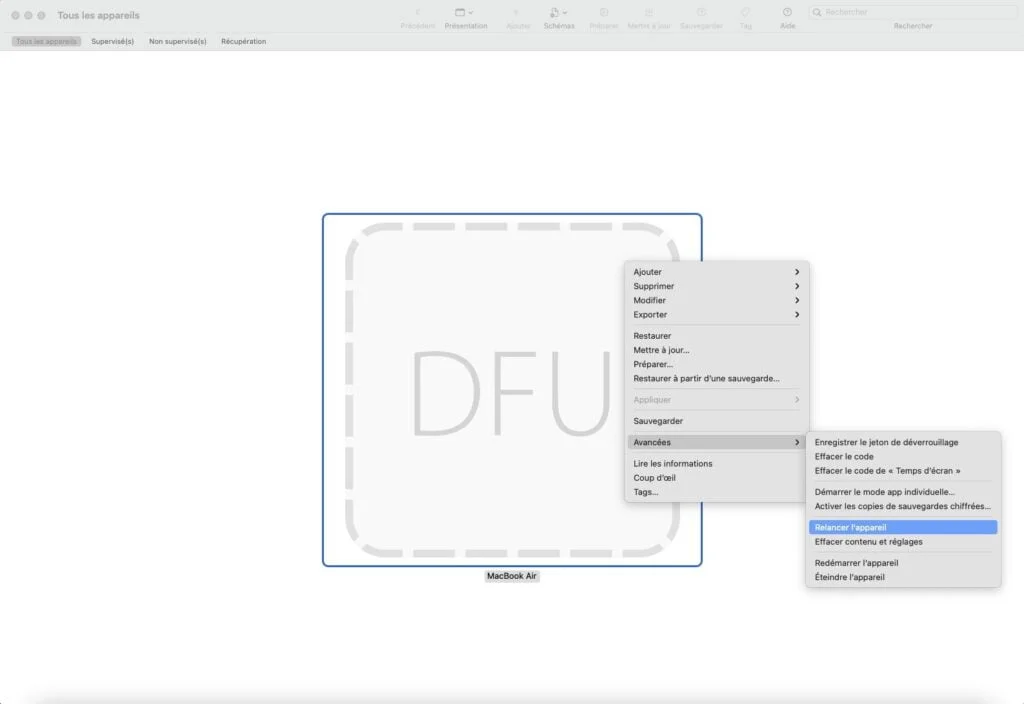
Task: Open Aide from the toolbar
Action: 787,14
